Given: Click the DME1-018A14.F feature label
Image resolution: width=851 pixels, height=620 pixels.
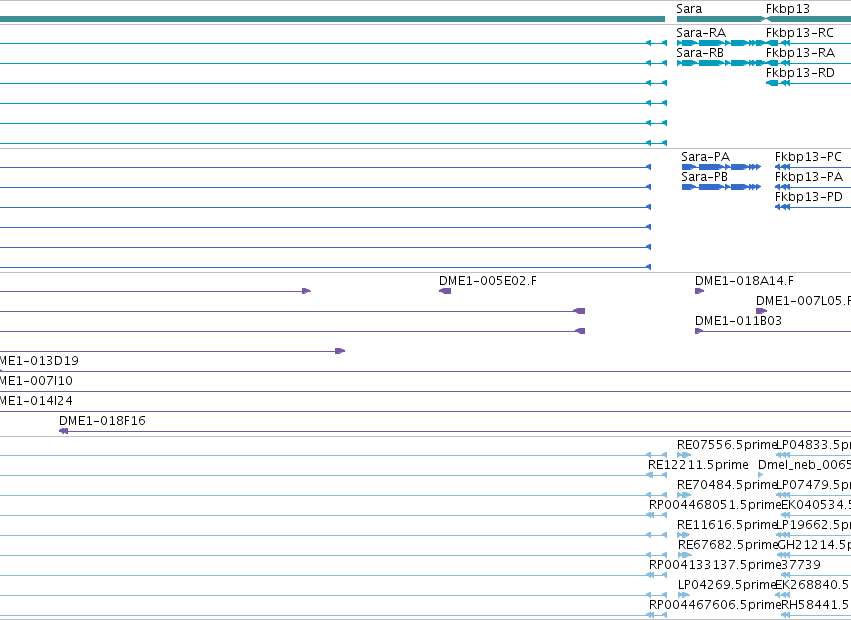Looking at the screenshot, I should point(744,281).
